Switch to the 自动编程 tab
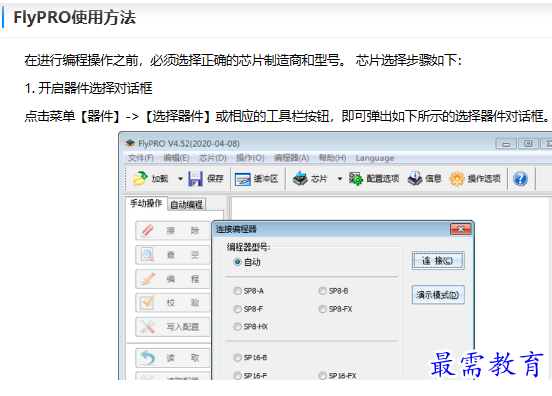Image resolution: width=552 pixels, height=396 pixels. 186,205
